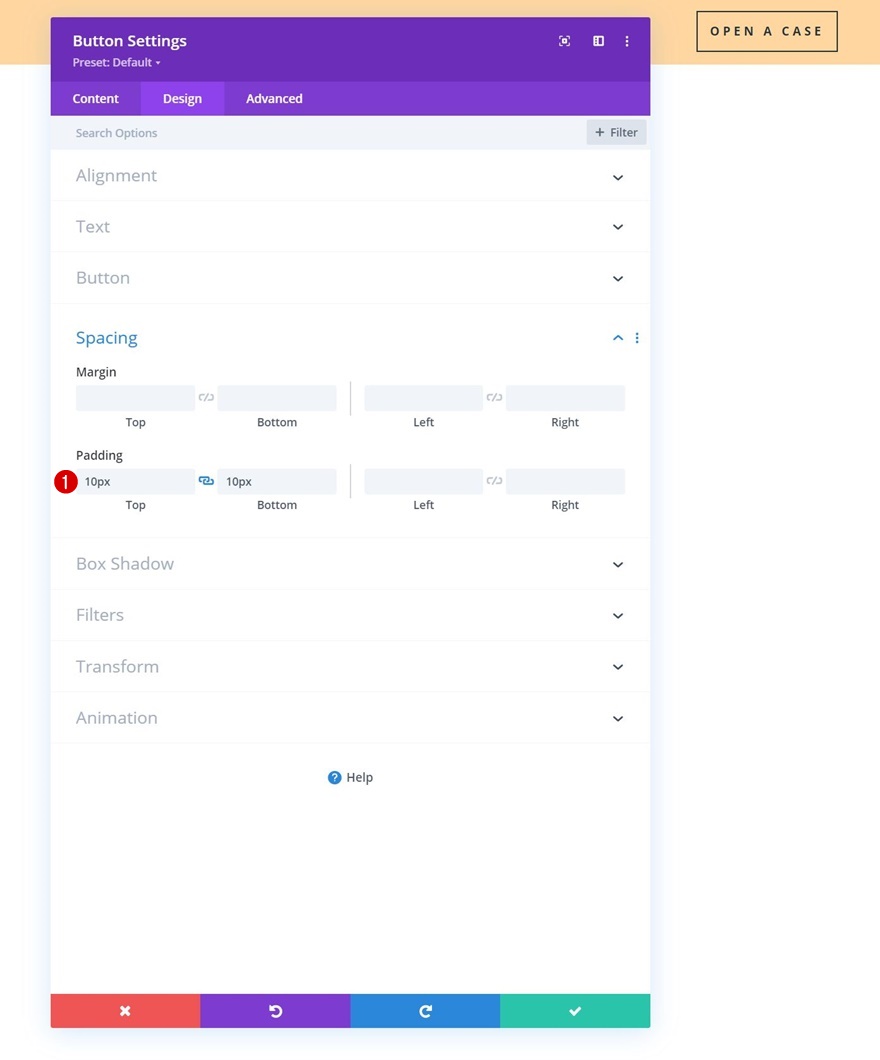Click the split view layout icon

[598, 41]
